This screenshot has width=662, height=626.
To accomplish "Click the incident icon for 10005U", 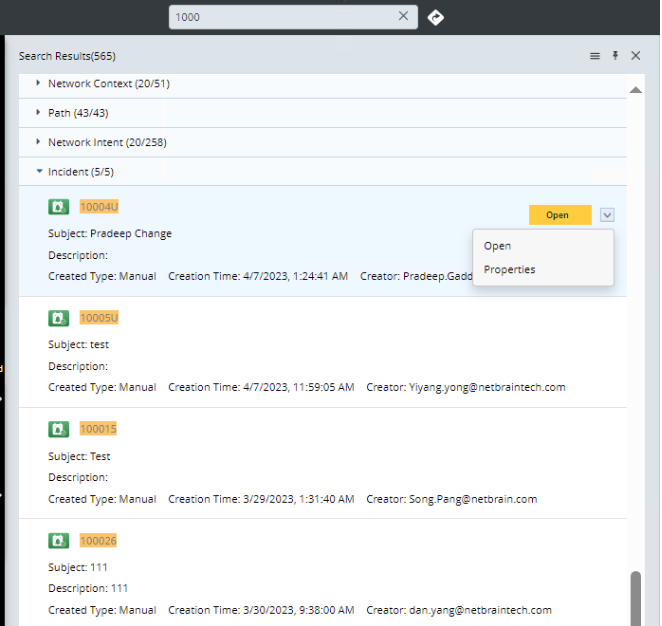I will [58, 318].
